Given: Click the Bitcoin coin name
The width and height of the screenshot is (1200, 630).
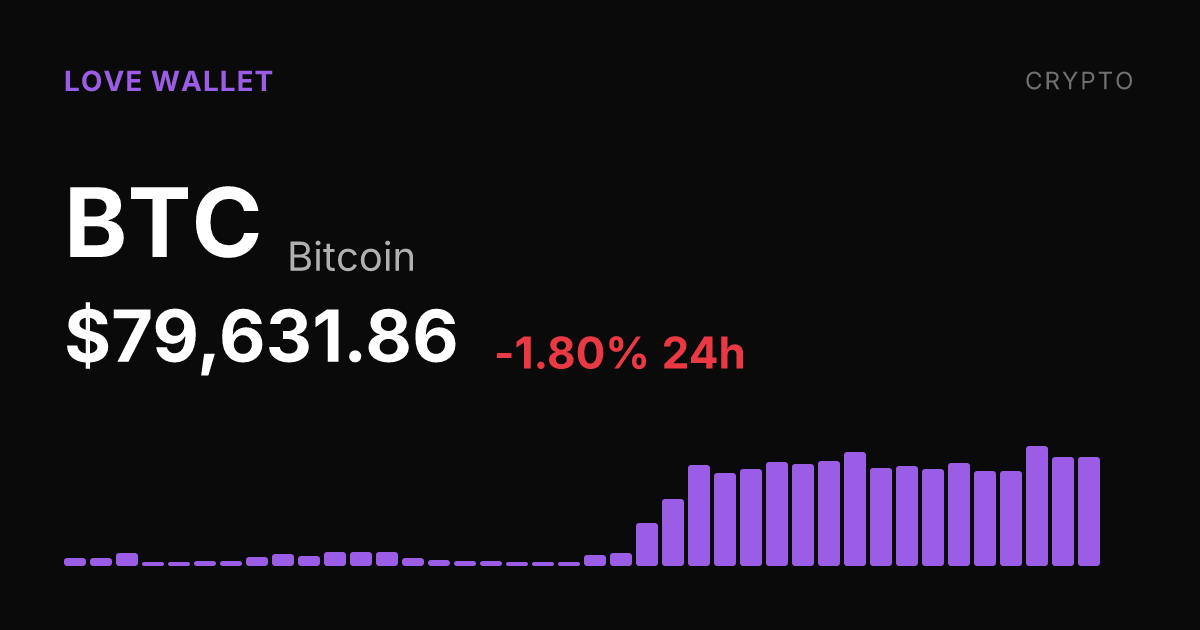Looking at the screenshot, I should click(351, 257).
